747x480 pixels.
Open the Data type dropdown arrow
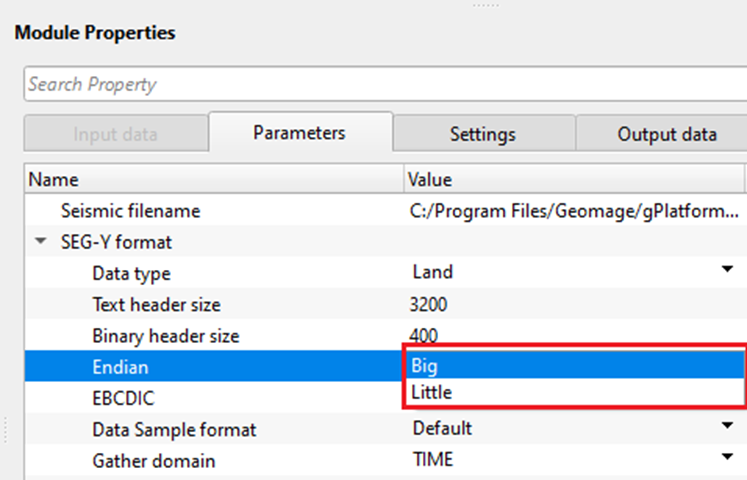click(x=726, y=270)
